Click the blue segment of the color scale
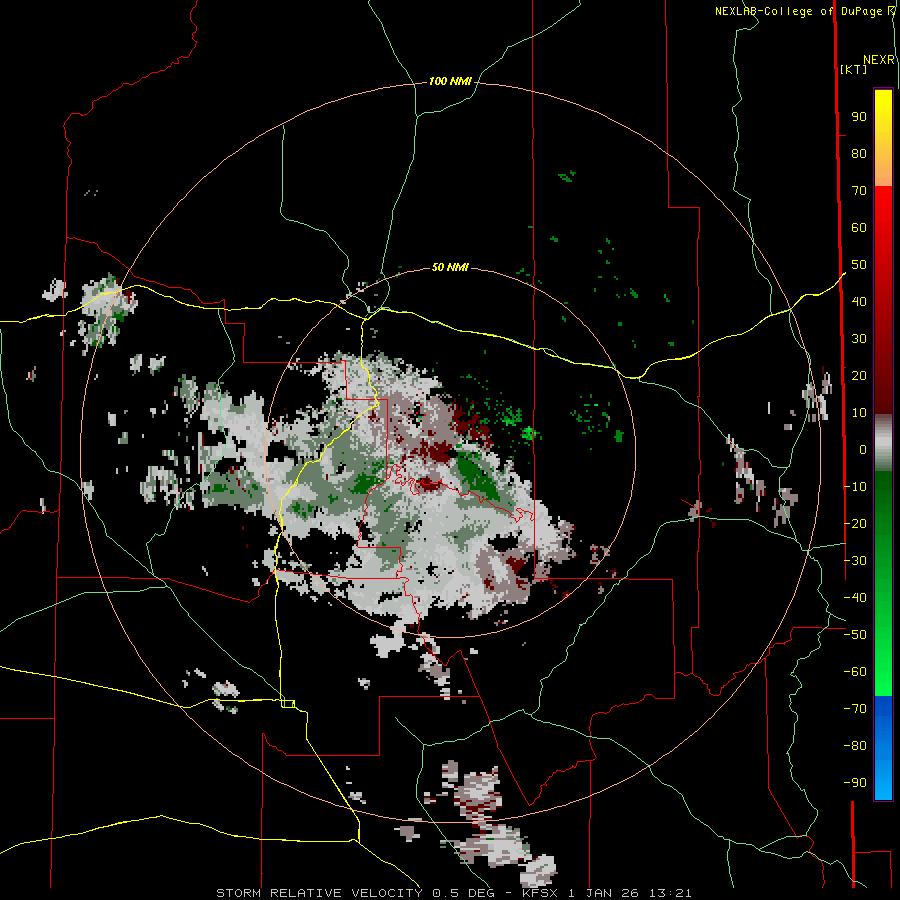This screenshot has width=900, height=900. (x=883, y=748)
